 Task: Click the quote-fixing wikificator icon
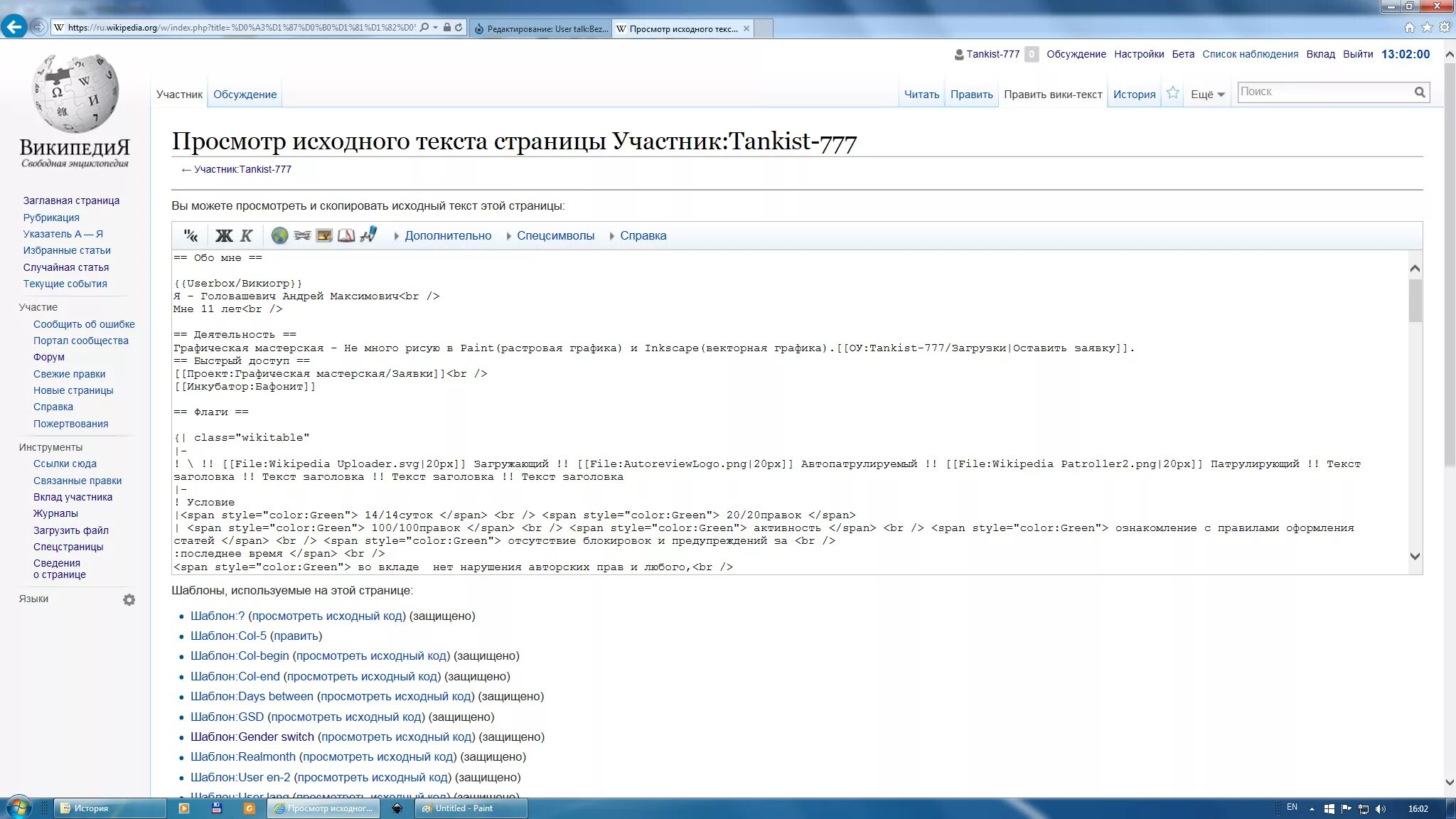click(x=191, y=235)
